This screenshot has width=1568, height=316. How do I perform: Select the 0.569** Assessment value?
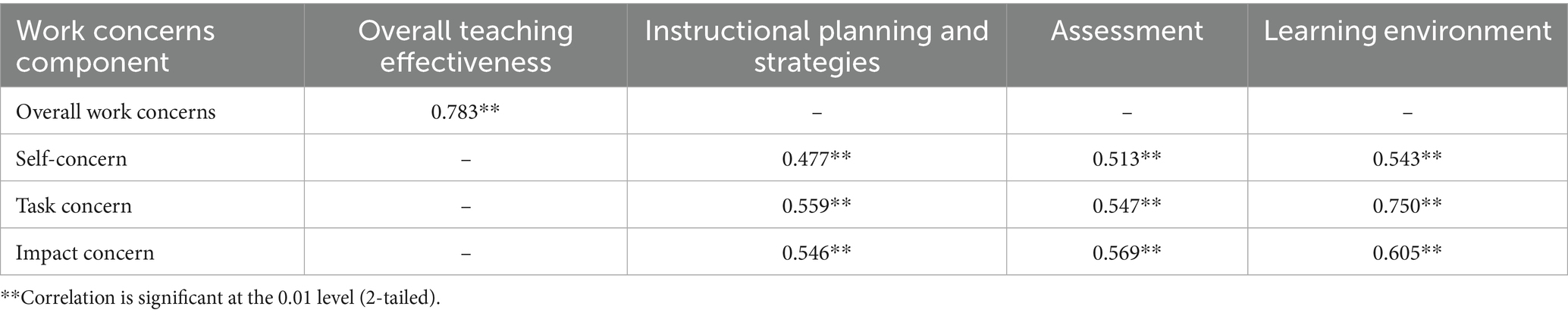1127,252
